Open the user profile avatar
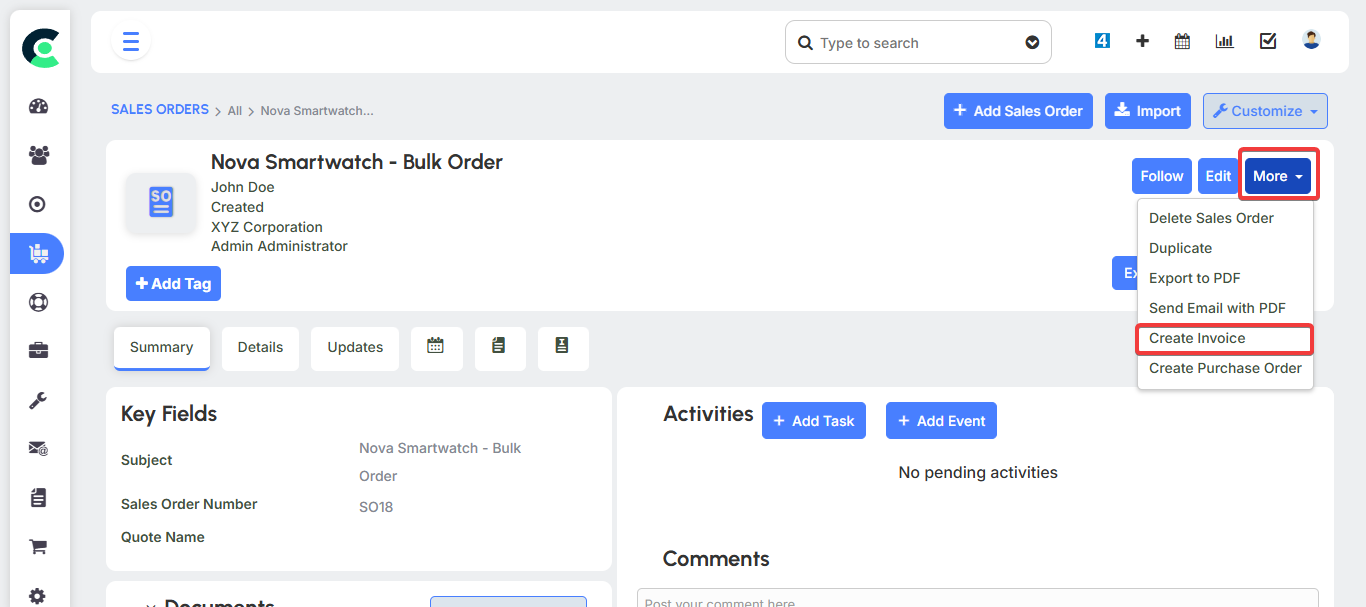The width and height of the screenshot is (1366, 607). (x=1310, y=40)
